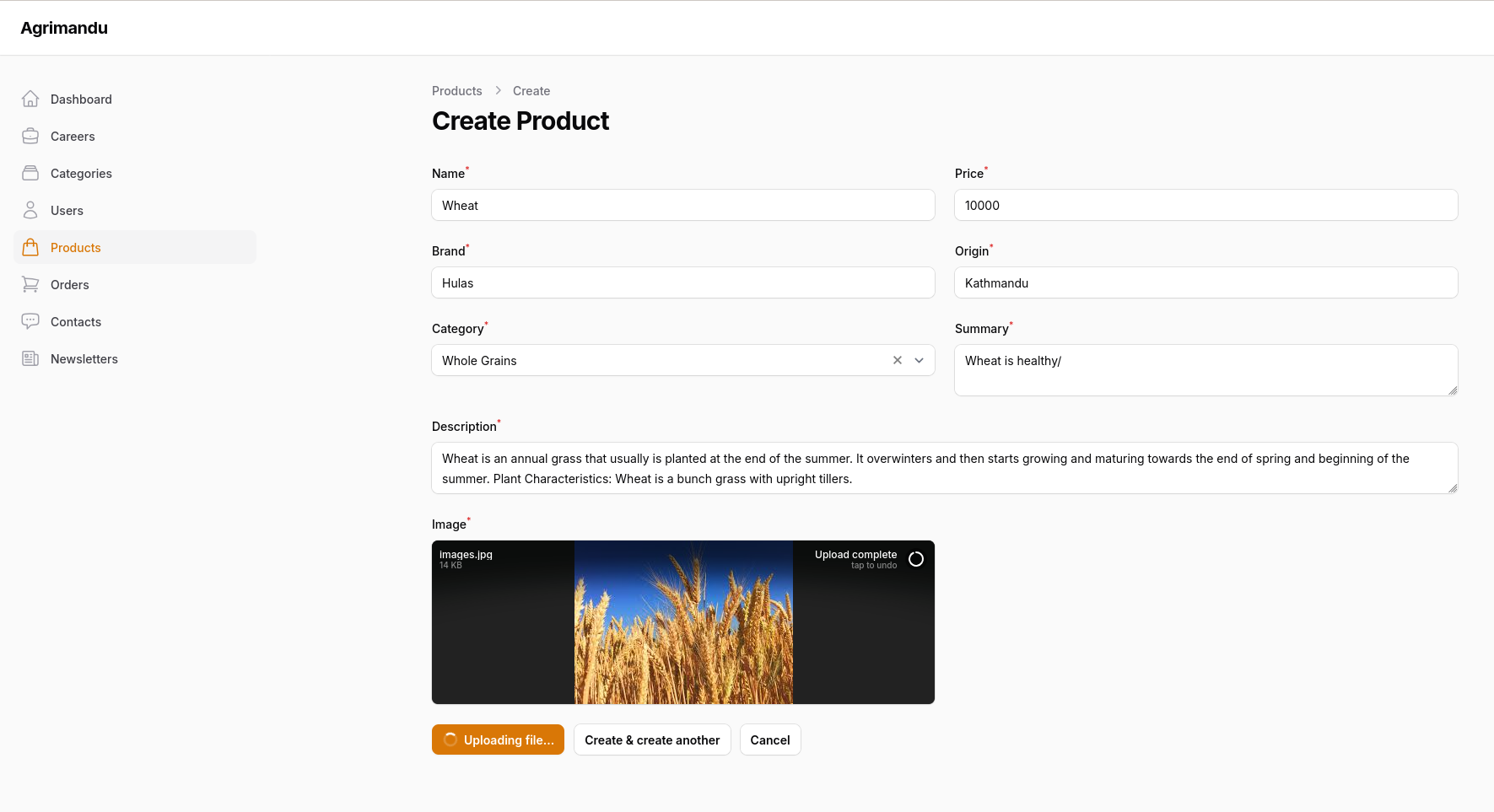The image size is (1494, 812).
Task: Clear the Whole Grains category selection
Action: tap(898, 360)
